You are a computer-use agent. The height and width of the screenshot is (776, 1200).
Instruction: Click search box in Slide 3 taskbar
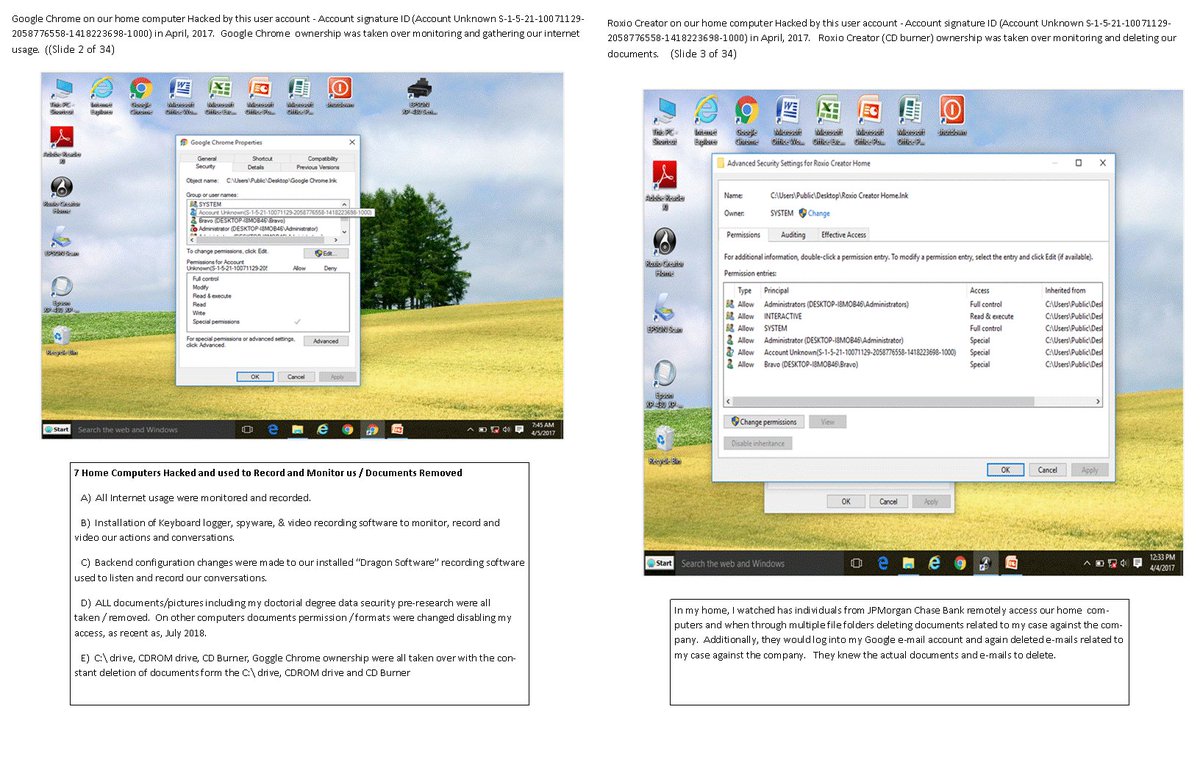(x=758, y=563)
